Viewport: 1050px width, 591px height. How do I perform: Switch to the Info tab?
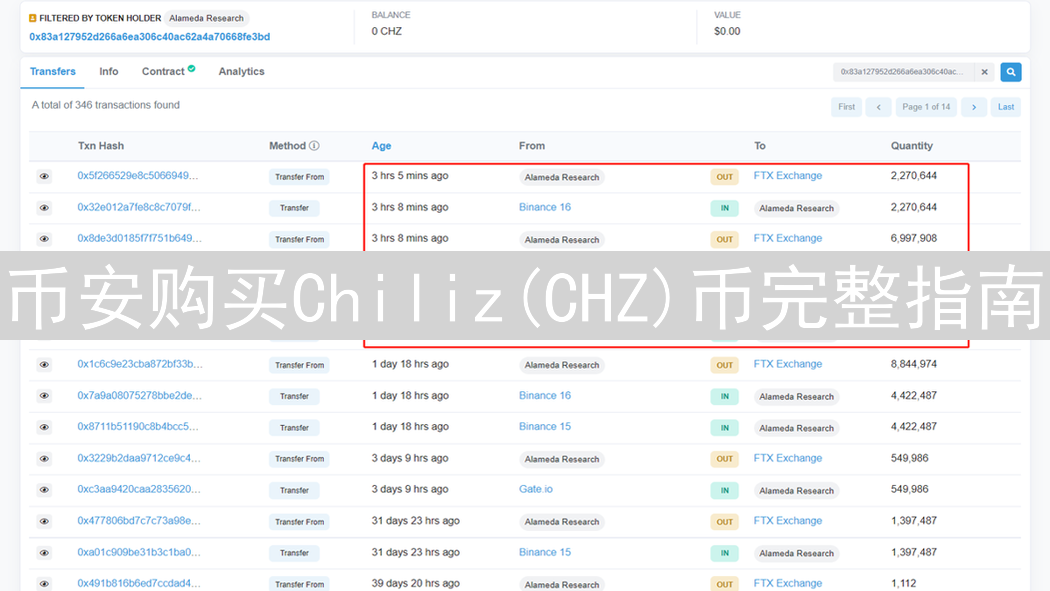pos(108,72)
